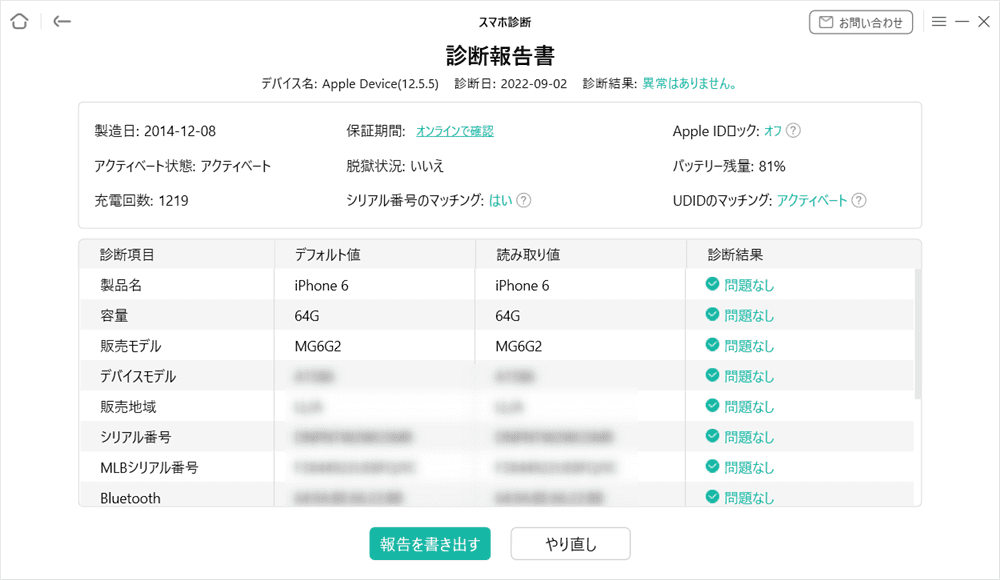This screenshot has width=1000, height=580.
Task: Click the 64G default value cell
Action: pyautogui.click(x=307, y=316)
